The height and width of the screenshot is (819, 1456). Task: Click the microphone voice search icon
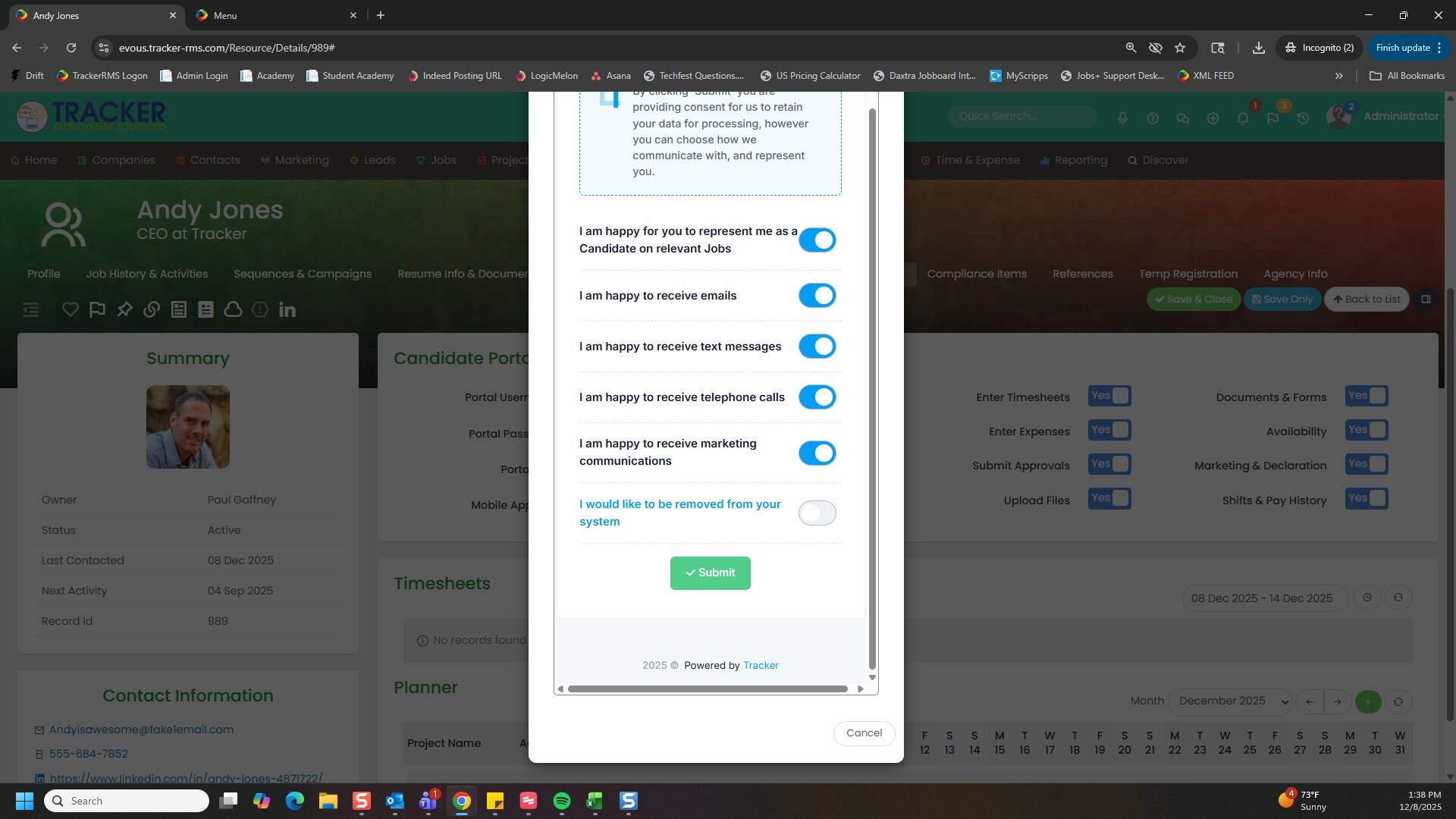pyautogui.click(x=1122, y=118)
